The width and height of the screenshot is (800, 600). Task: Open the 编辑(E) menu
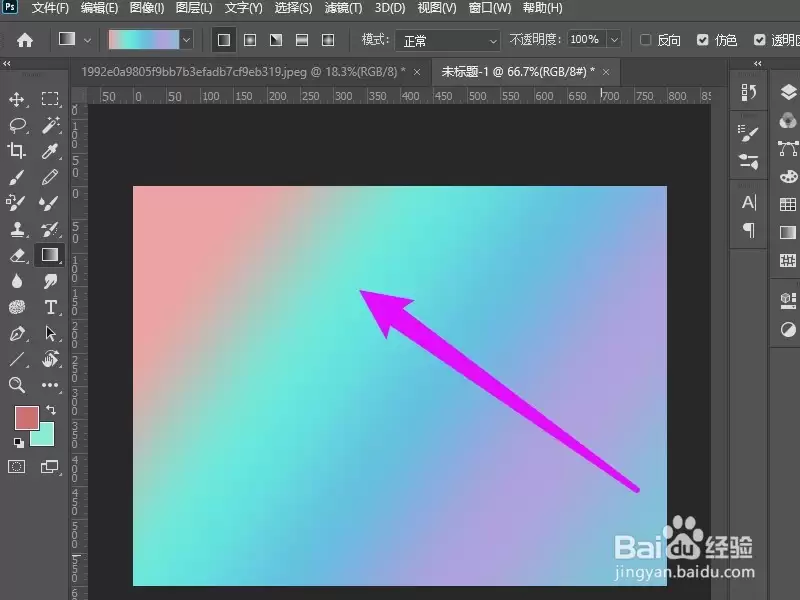pyautogui.click(x=99, y=8)
